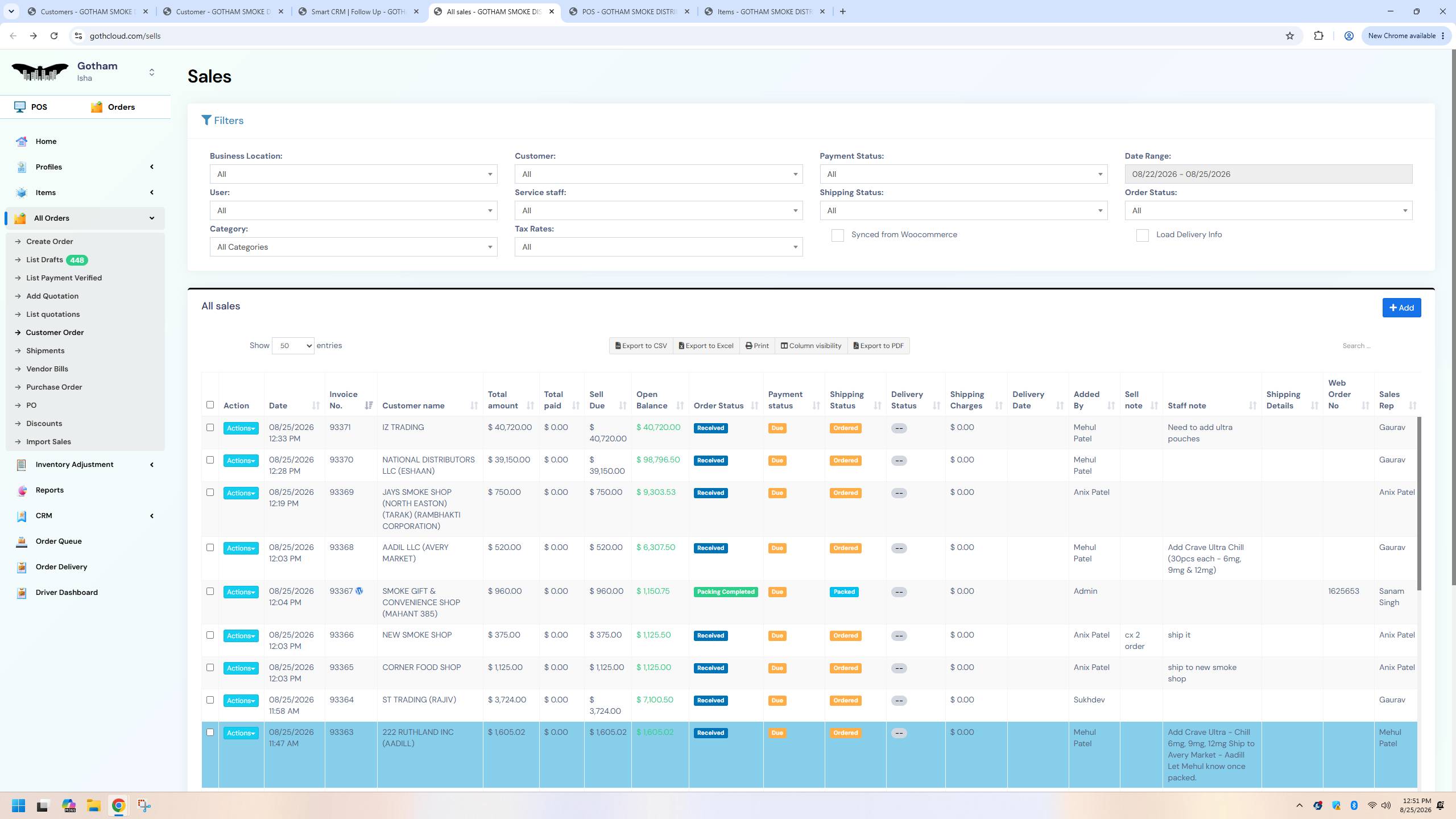Viewport: 1456px width, 819px height.
Task: Open the POS monitor icon
Action: (20, 107)
